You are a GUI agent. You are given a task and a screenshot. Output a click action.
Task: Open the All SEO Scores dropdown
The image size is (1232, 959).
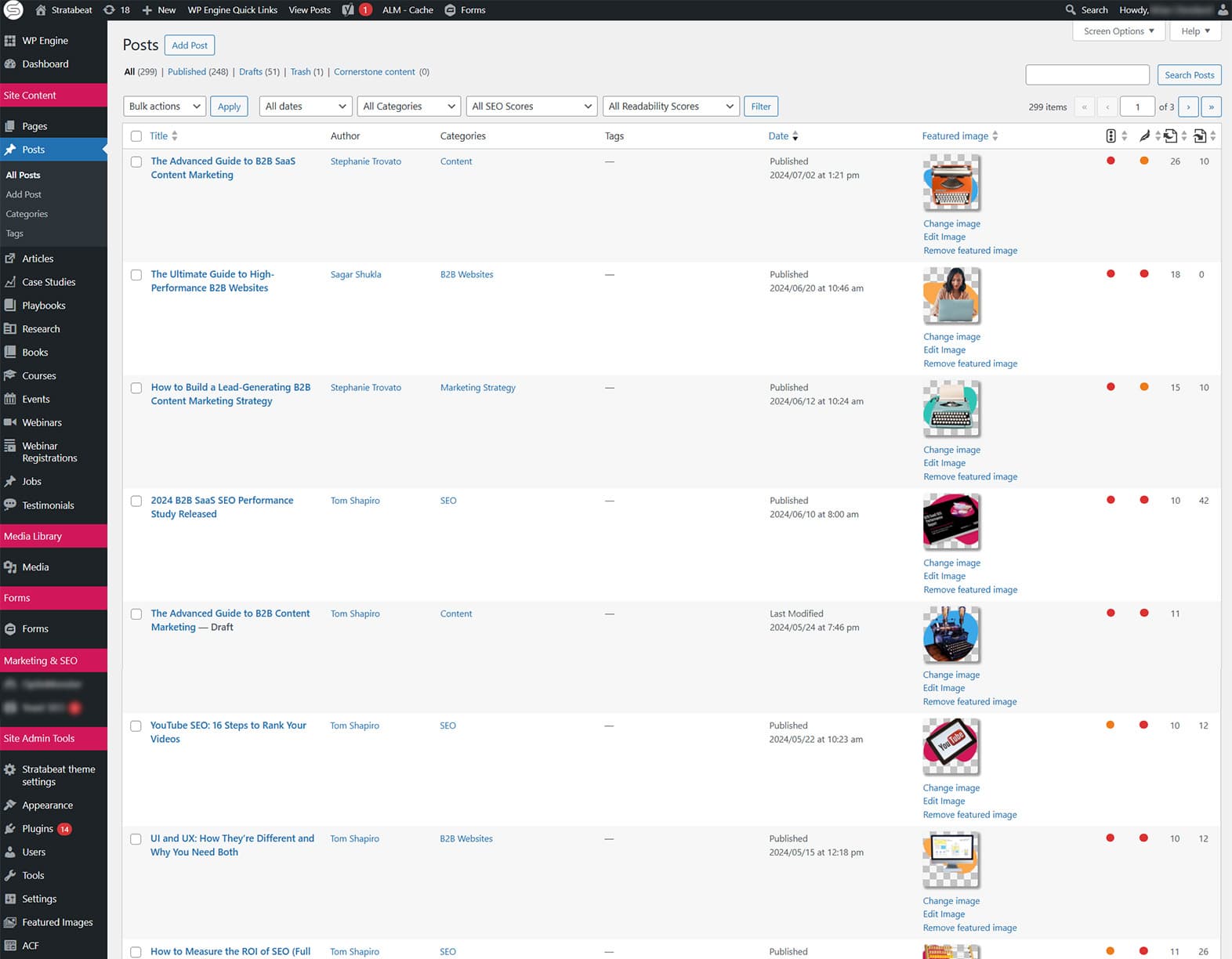coord(531,107)
